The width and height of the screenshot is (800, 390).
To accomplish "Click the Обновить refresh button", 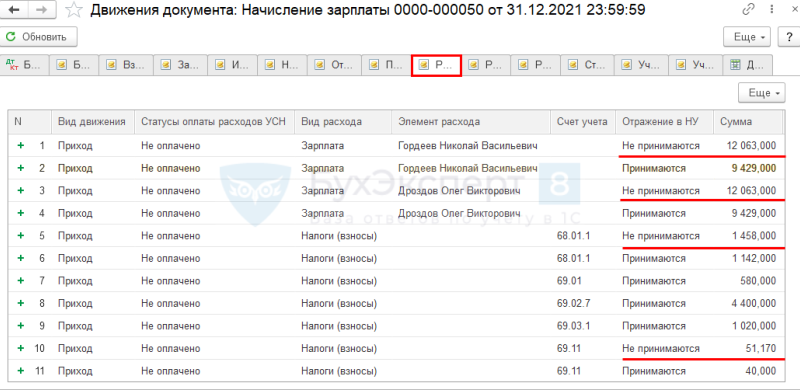I will pyautogui.click(x=39, y=37).
